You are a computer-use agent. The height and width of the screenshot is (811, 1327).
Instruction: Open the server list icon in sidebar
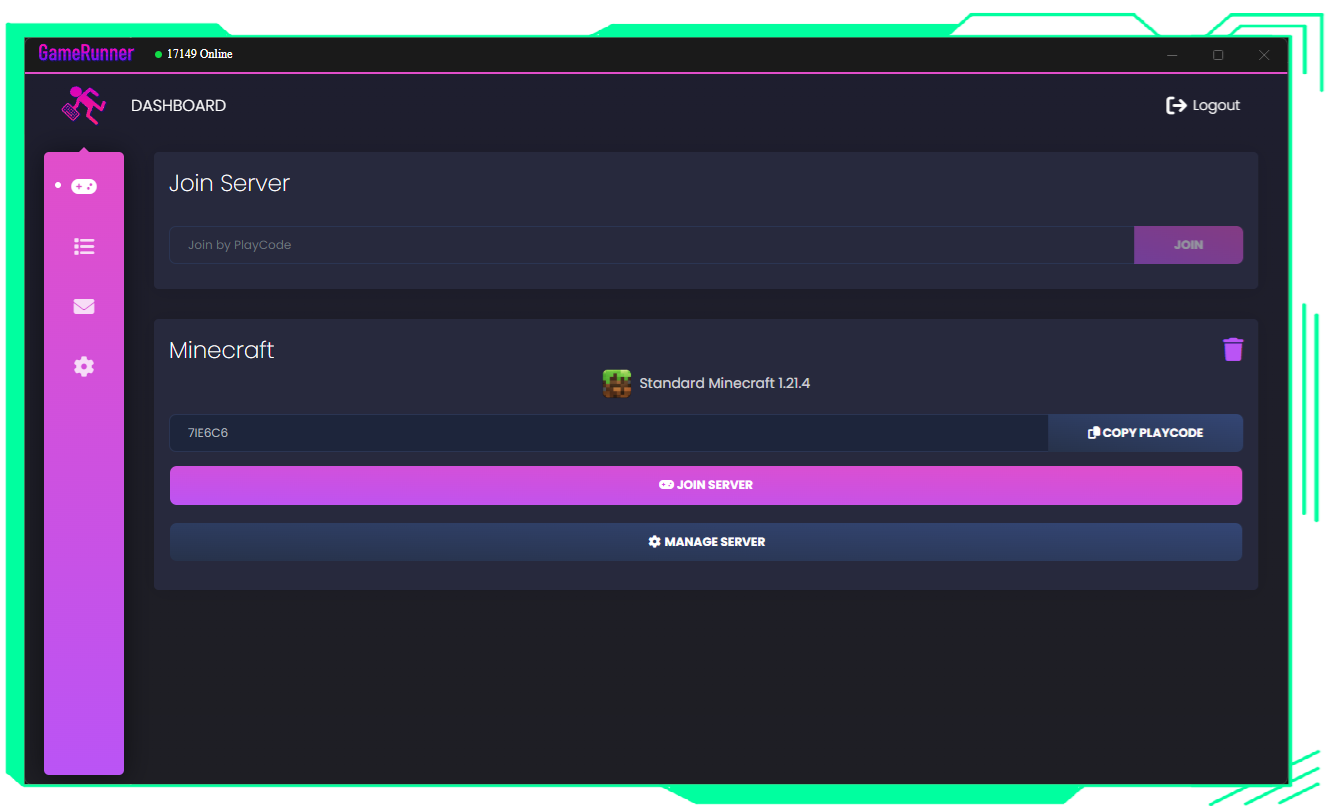click(x=84, y=246)
